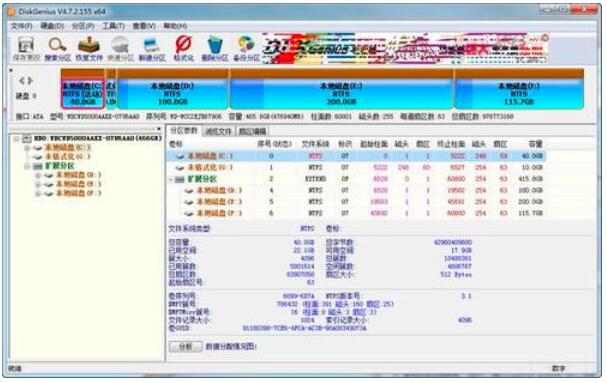Open the Backup Partition (备份分区) tool
Viewport: 607px width, 383px height.
tap(246, 49)
